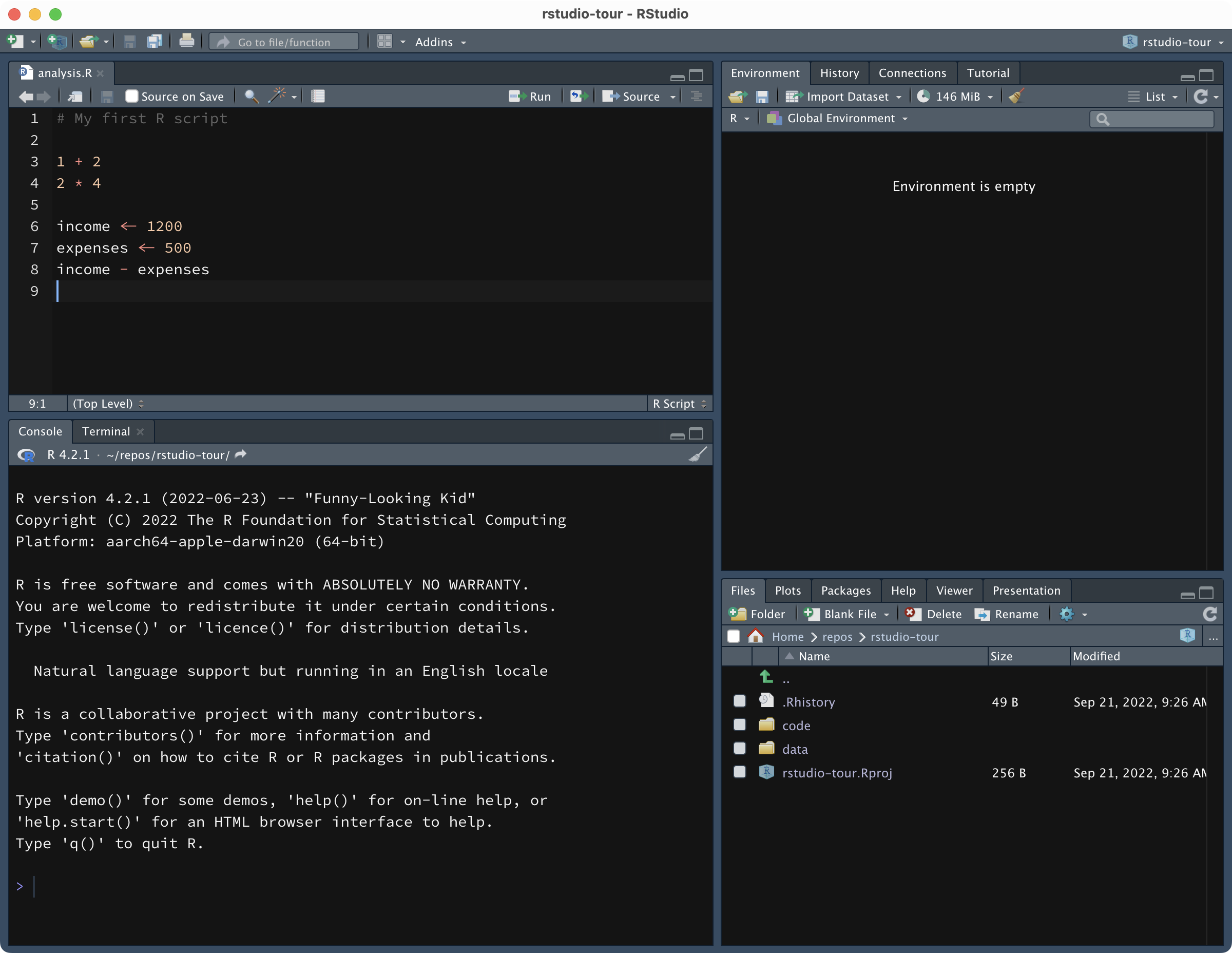Open the Packages tab
The width and height of the screenshot is (1232, 953).
845,590
